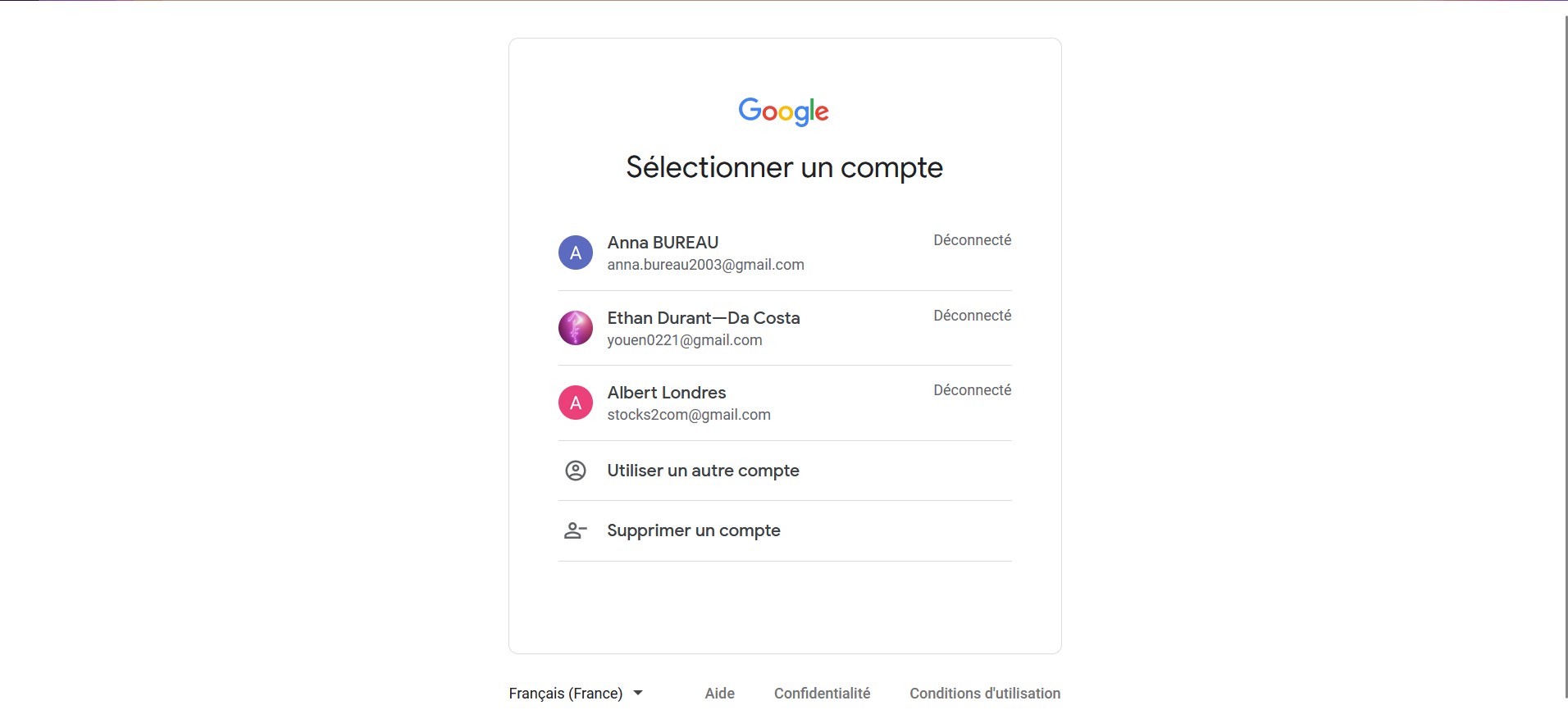1568x719 pixels.
Task: Select account stocks2com@gmail.com
Action: [x=689, y=415]
